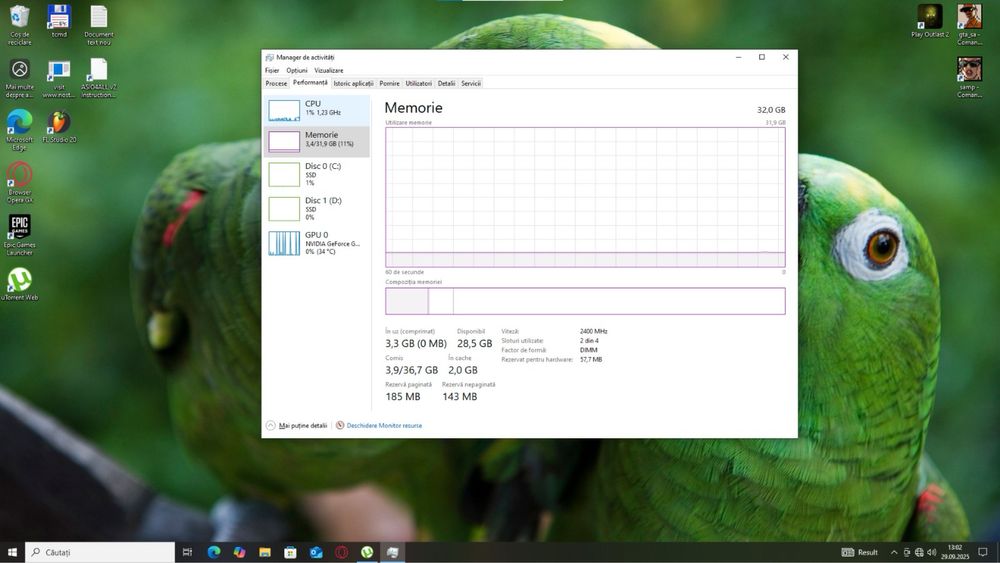Image resolution: width=1000 pixels, height=563 pixels.
Task: Open the taskbar clock and date
Action: 955,552
